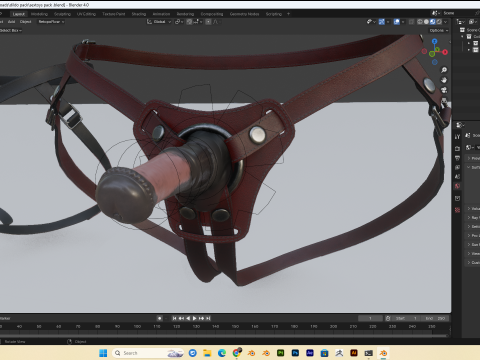Add a new workspace with plus button

click(288, 14)
